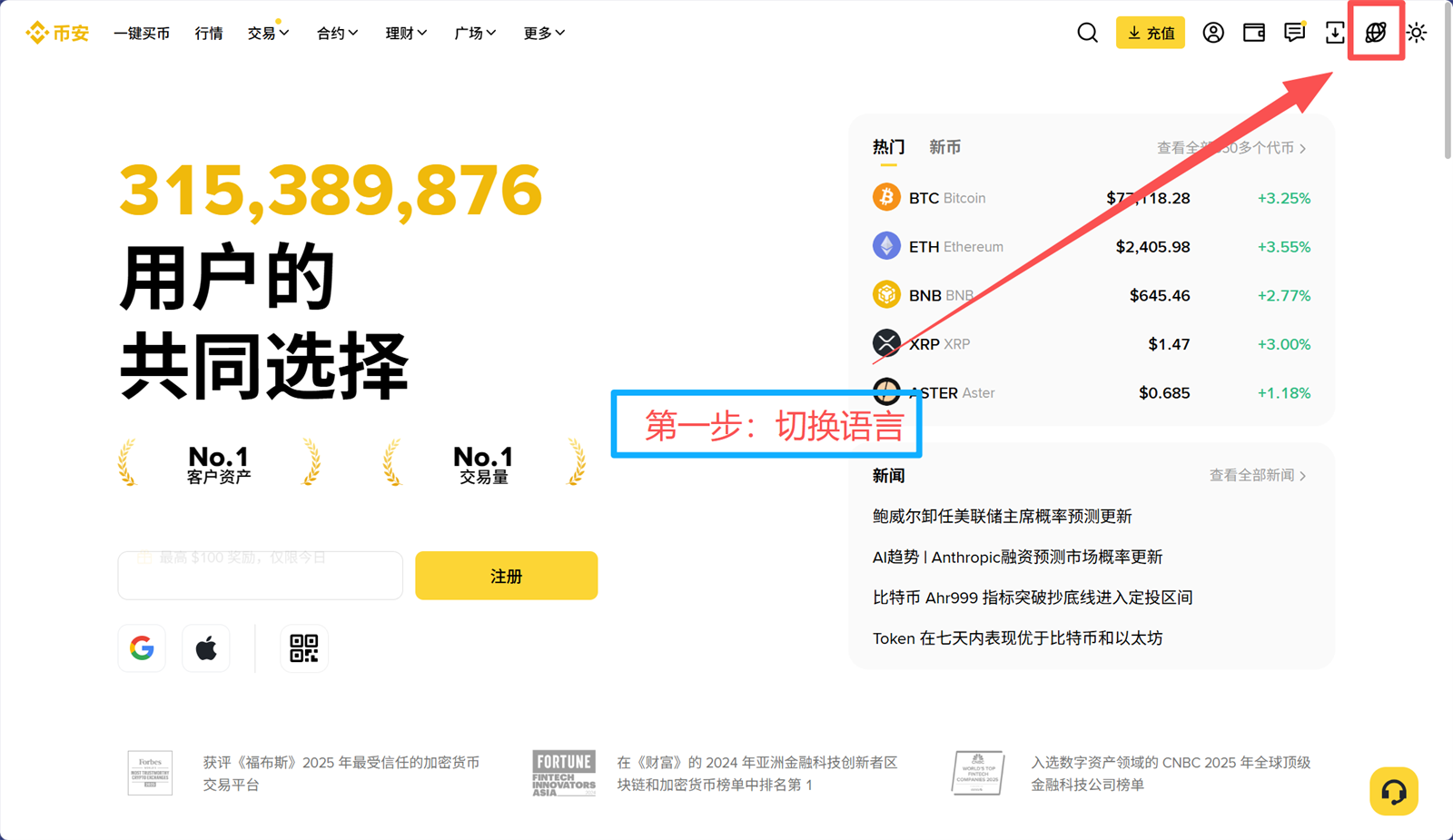Expand the 交易 dropdown menu
Image resolution: width=1453 pixels, height=840 pixels.
point(269,33)
